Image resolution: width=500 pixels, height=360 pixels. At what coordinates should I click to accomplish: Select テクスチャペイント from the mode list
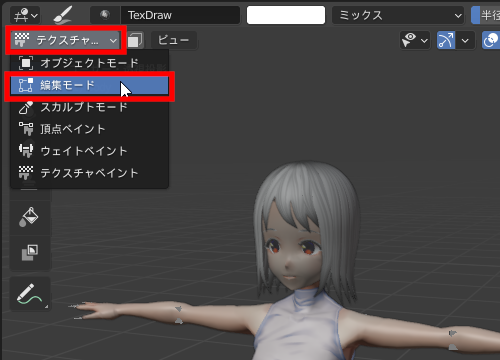[89, 173]
